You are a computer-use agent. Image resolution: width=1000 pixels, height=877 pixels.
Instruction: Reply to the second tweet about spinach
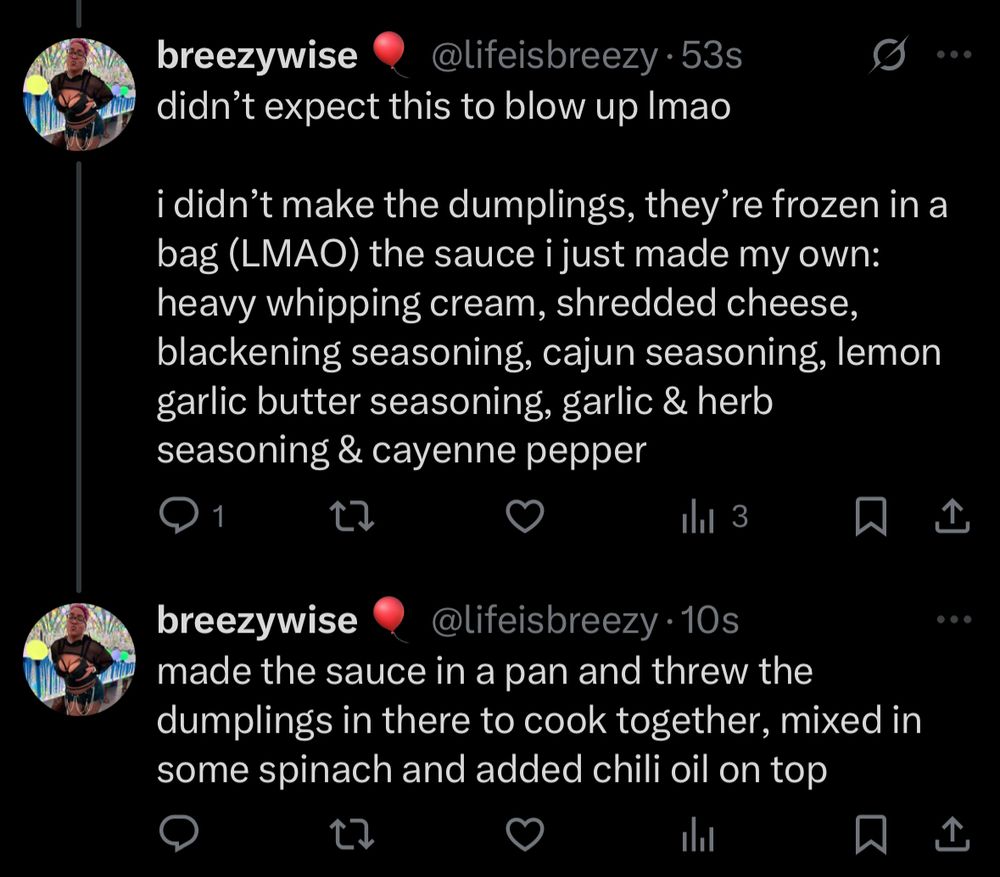(x=178, y=832)
